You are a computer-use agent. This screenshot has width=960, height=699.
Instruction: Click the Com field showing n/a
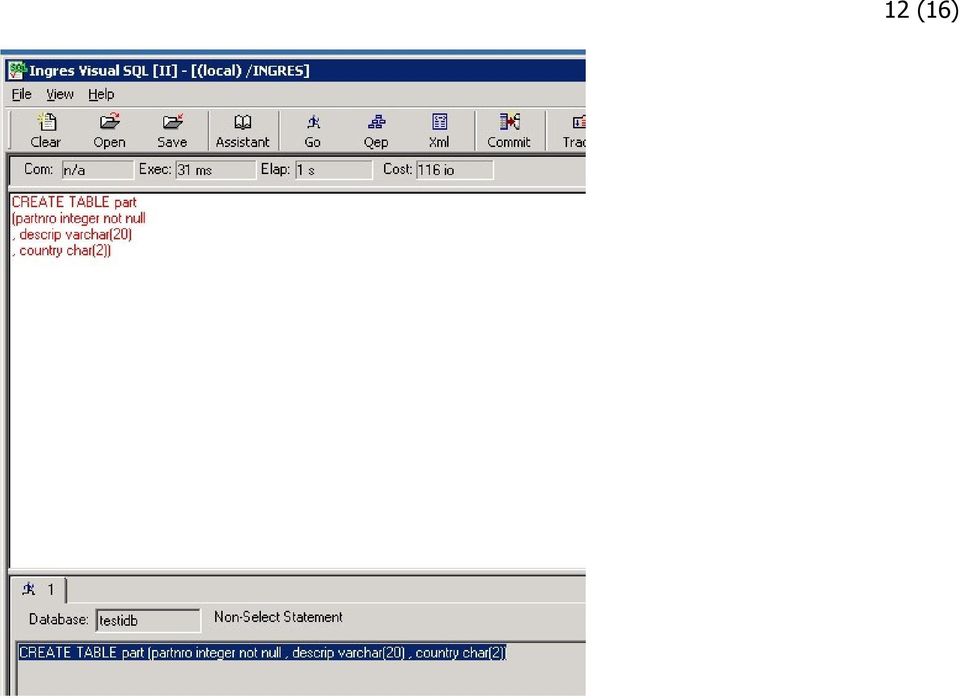tap(97, 170)
